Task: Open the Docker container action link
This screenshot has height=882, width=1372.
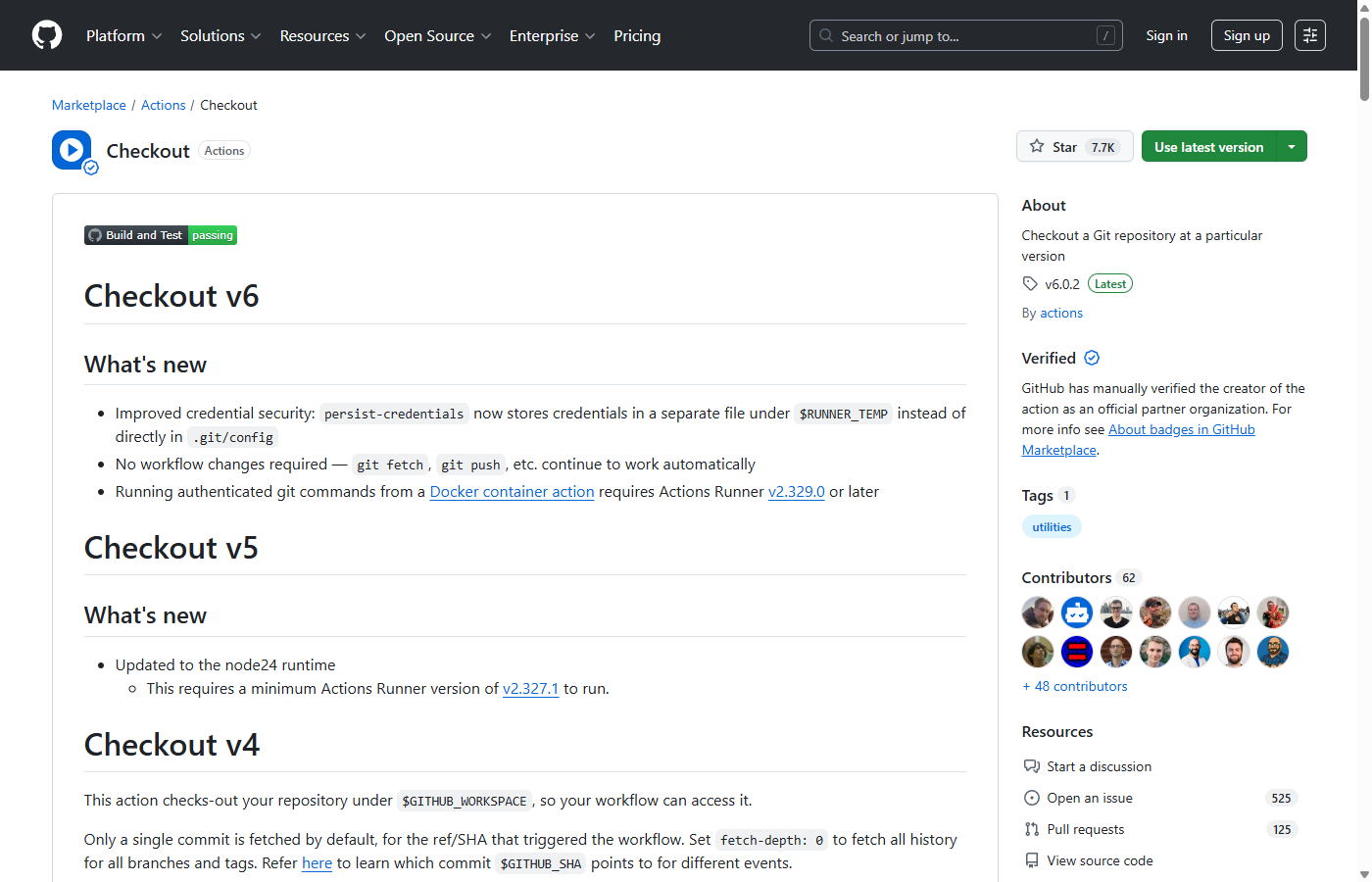Action: click(x=512, y=491)
